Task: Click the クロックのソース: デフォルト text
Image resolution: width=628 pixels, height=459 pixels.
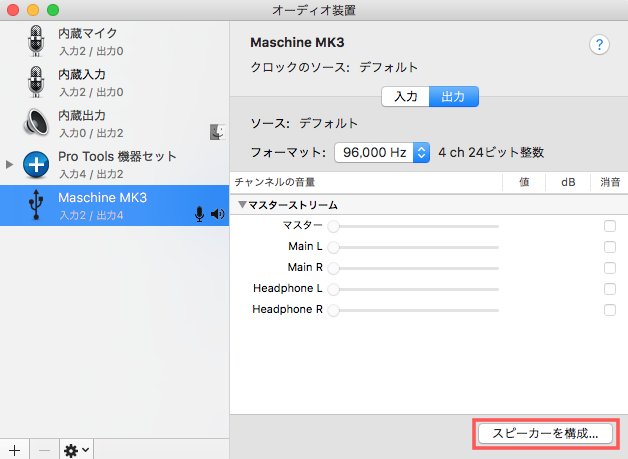Action: (334, 67)
